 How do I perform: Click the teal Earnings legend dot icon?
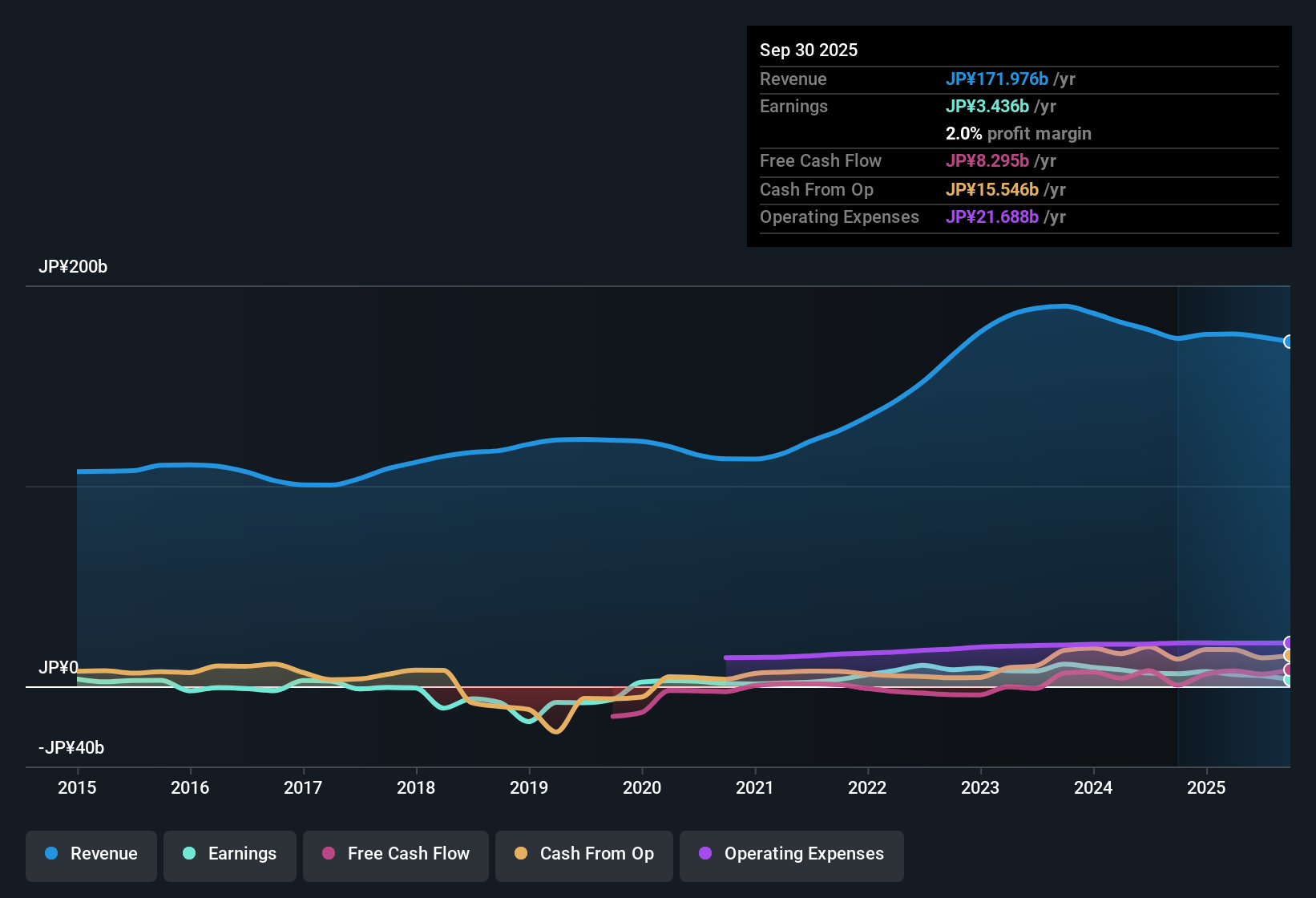[190, 854]
